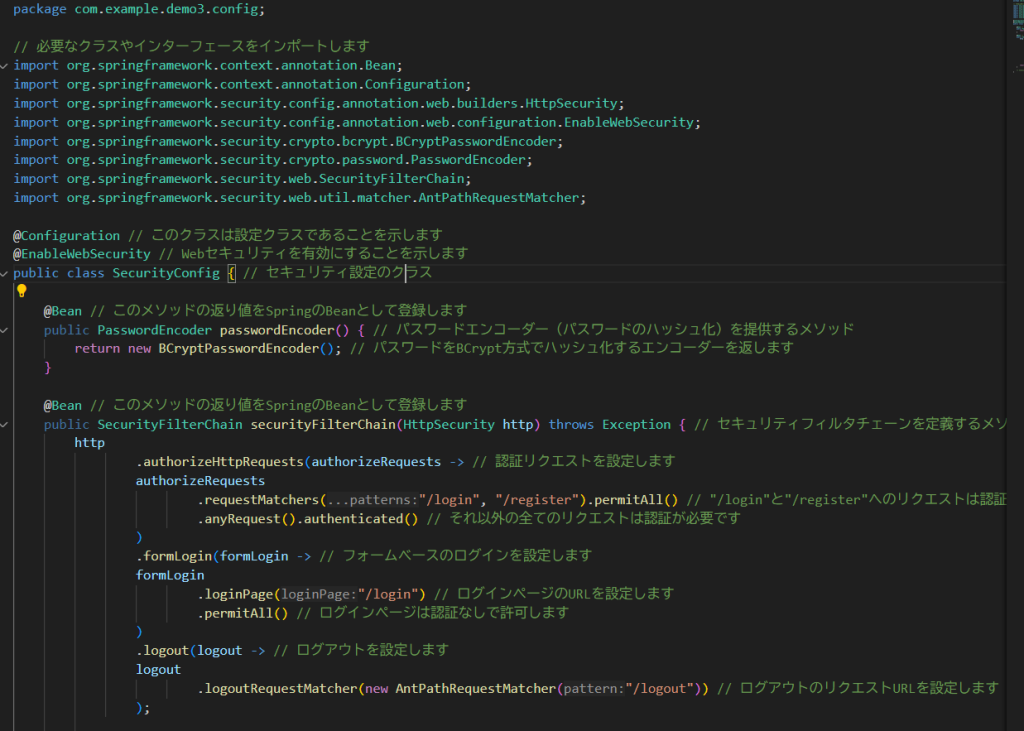Viewport: 1024px width, 731px height.
Task: Click the "/register" string in requestMatchers
Action: pos(538,499)
